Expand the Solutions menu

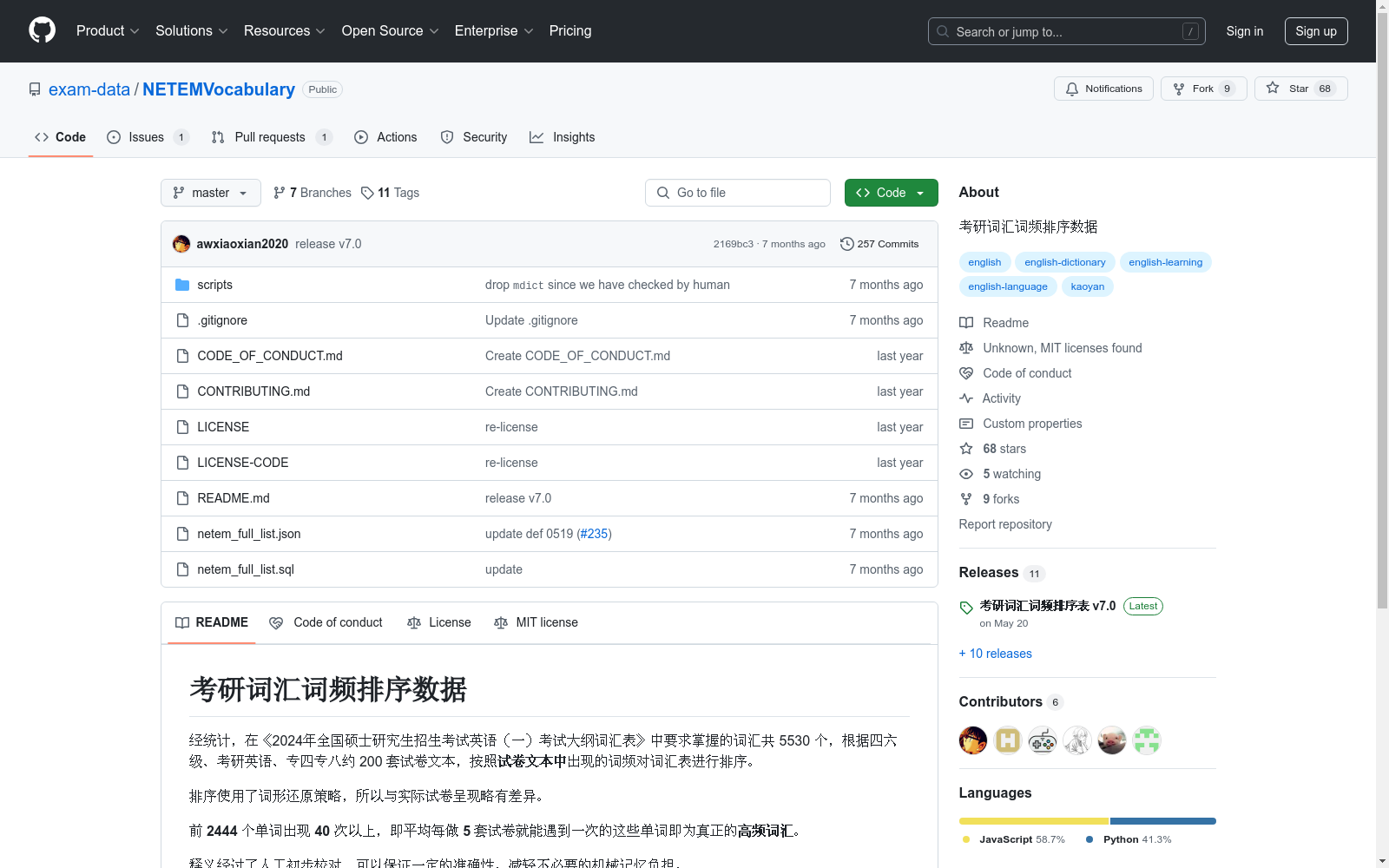[192, 30]
